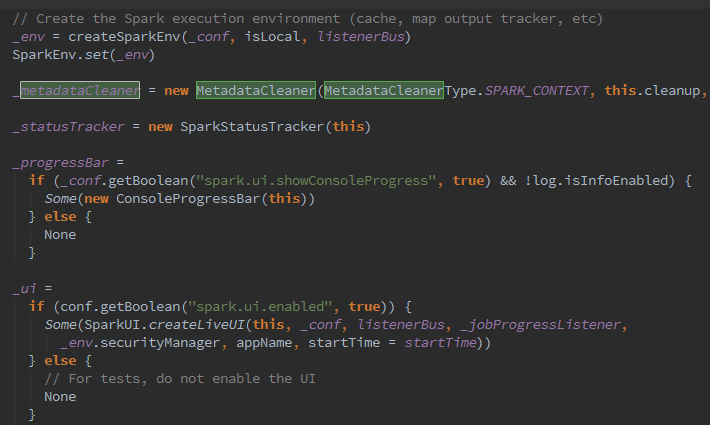This screenshot has width=710, height=425.
Task: Click the _statusTracker variable
Action: coord(68,127)
